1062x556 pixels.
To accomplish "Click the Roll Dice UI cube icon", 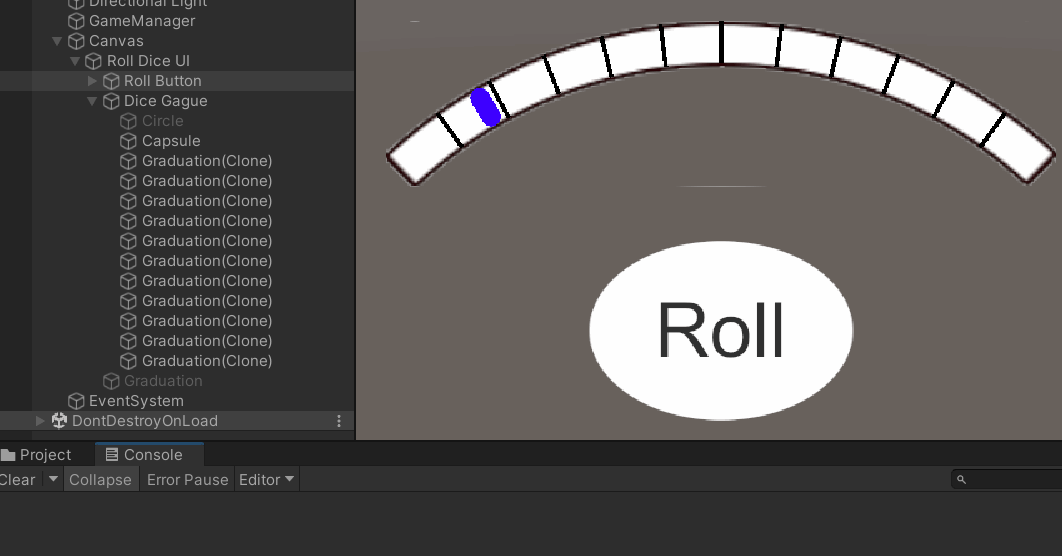I will point(93,61).
